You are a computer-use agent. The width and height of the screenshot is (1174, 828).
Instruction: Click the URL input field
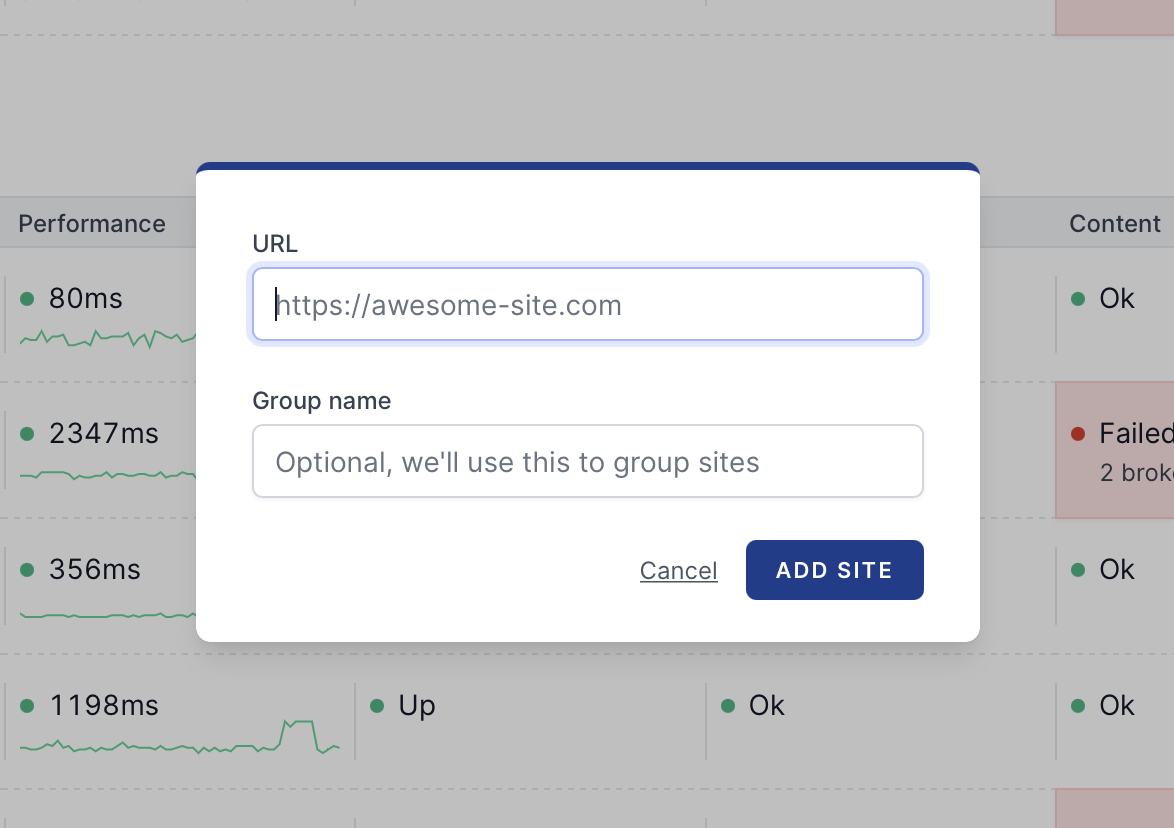pos(588,304)
